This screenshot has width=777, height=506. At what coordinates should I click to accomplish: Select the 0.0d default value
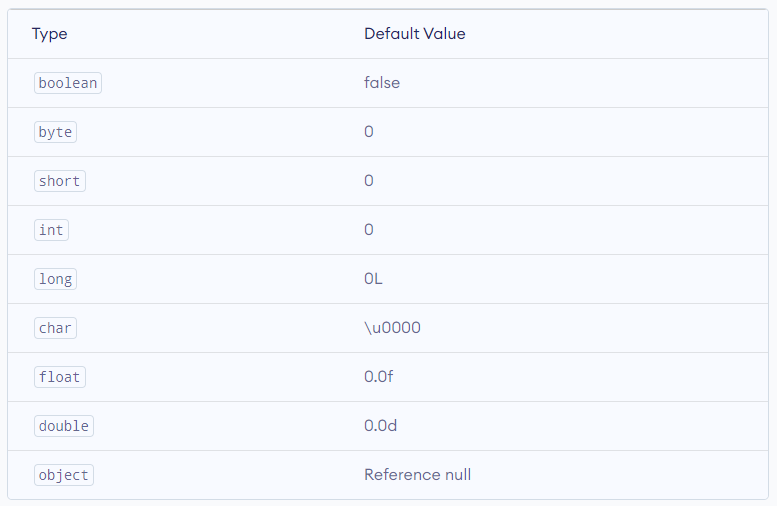click(381, 426)
